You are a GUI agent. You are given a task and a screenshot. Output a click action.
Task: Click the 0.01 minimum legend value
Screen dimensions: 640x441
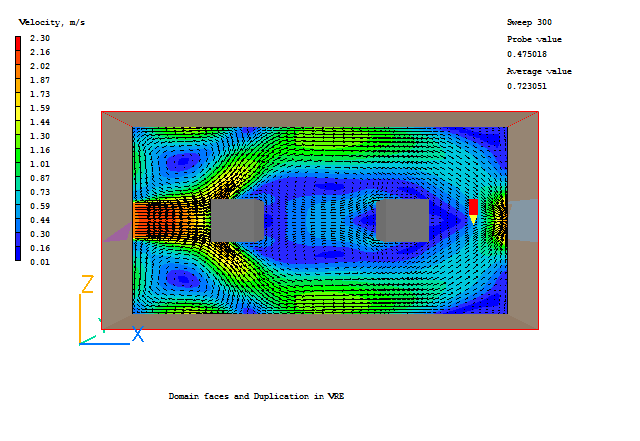[x=40, y=262]
